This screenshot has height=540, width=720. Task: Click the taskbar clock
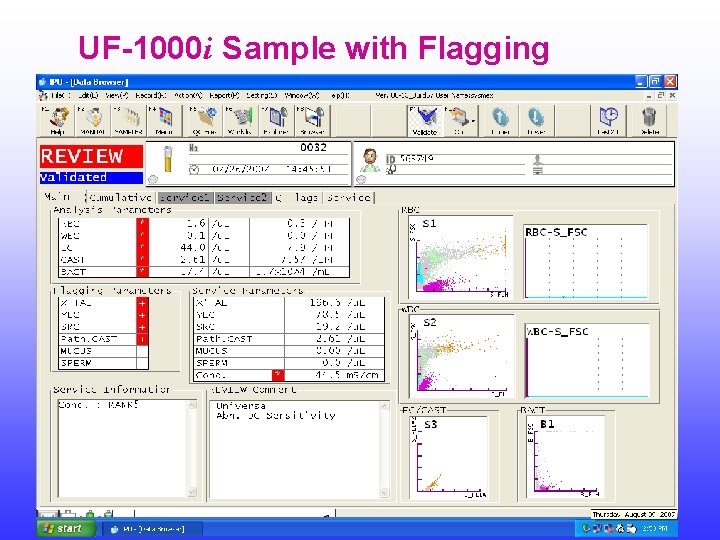[x=655, y=529]
